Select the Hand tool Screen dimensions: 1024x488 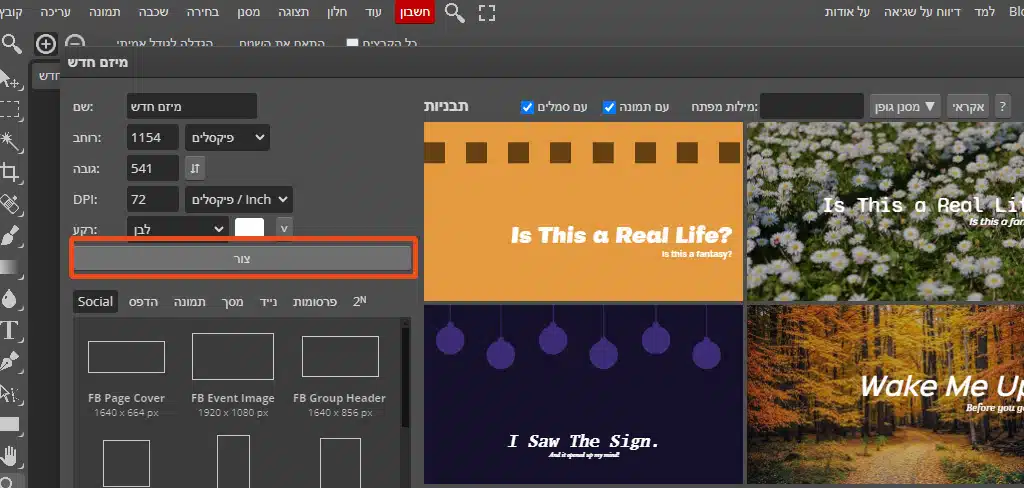click(x=11, y=458)
